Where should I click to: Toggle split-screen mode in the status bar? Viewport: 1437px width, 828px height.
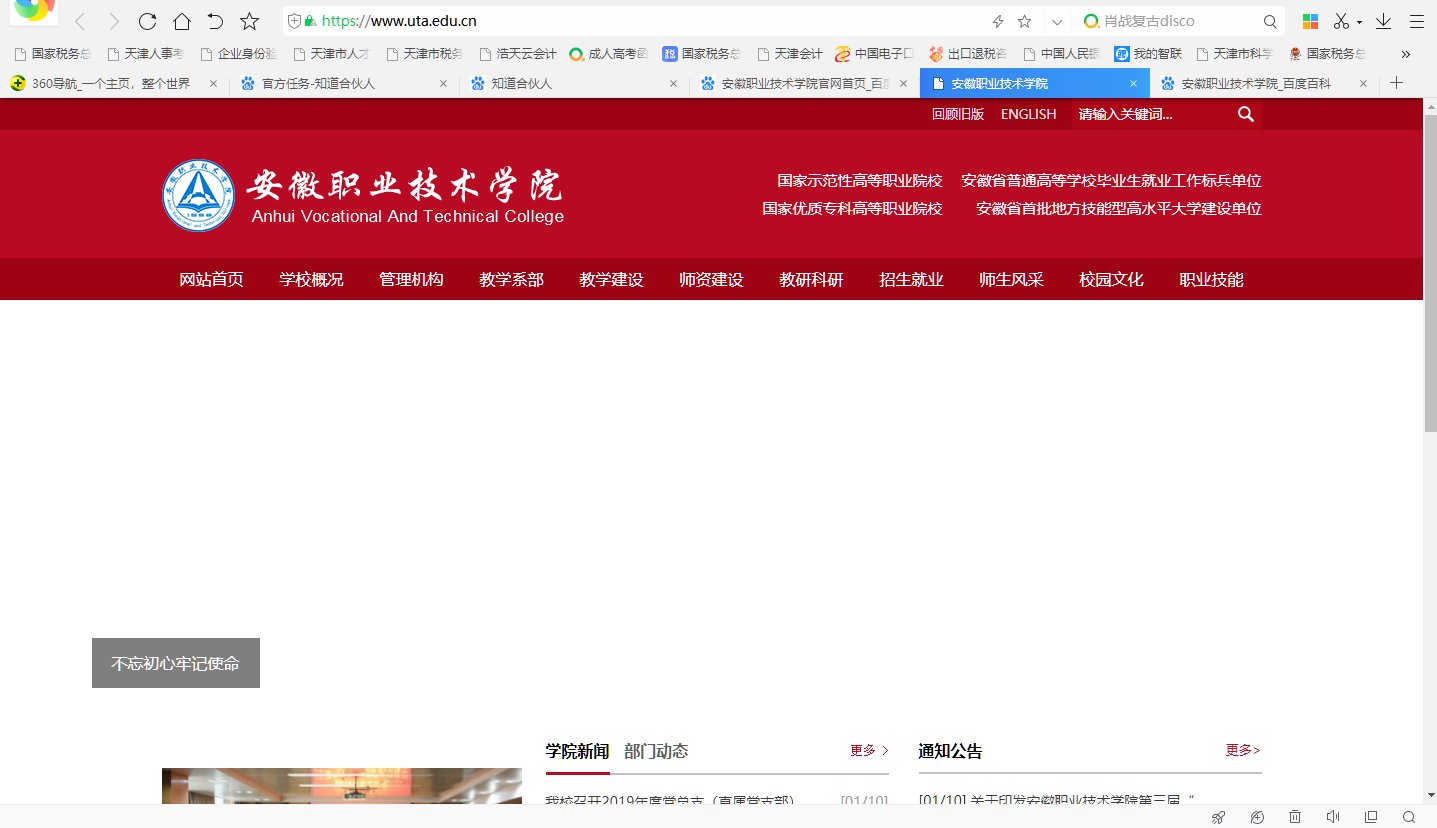[1370, 817]
